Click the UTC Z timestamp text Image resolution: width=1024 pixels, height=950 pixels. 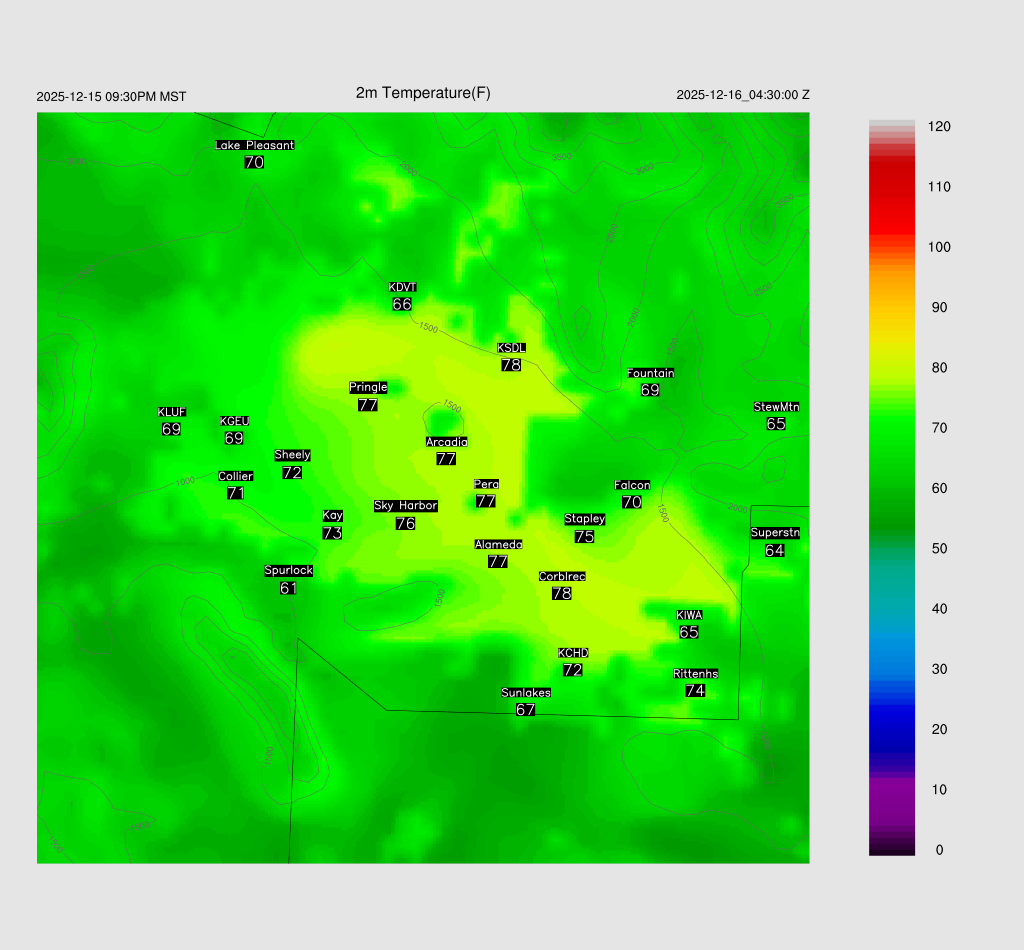[x=742, y=95]
